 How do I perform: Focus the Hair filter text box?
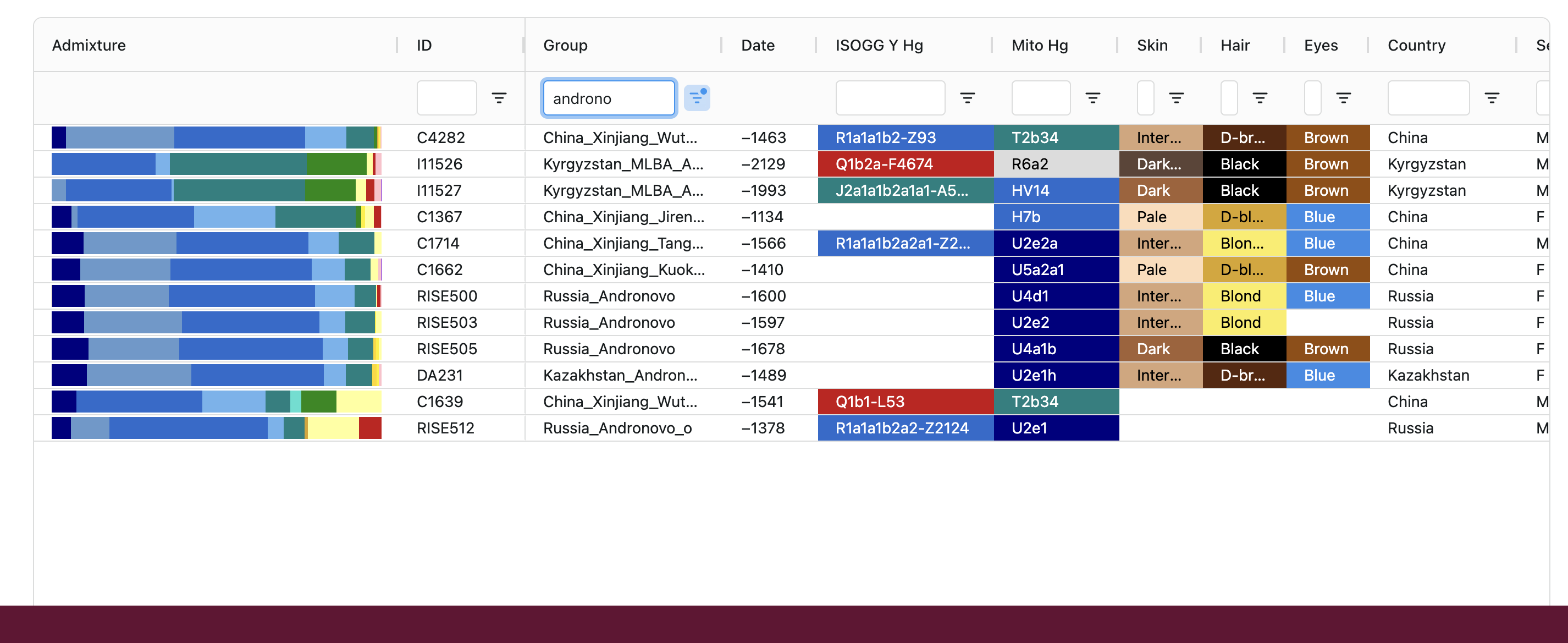pos(1229,98)
